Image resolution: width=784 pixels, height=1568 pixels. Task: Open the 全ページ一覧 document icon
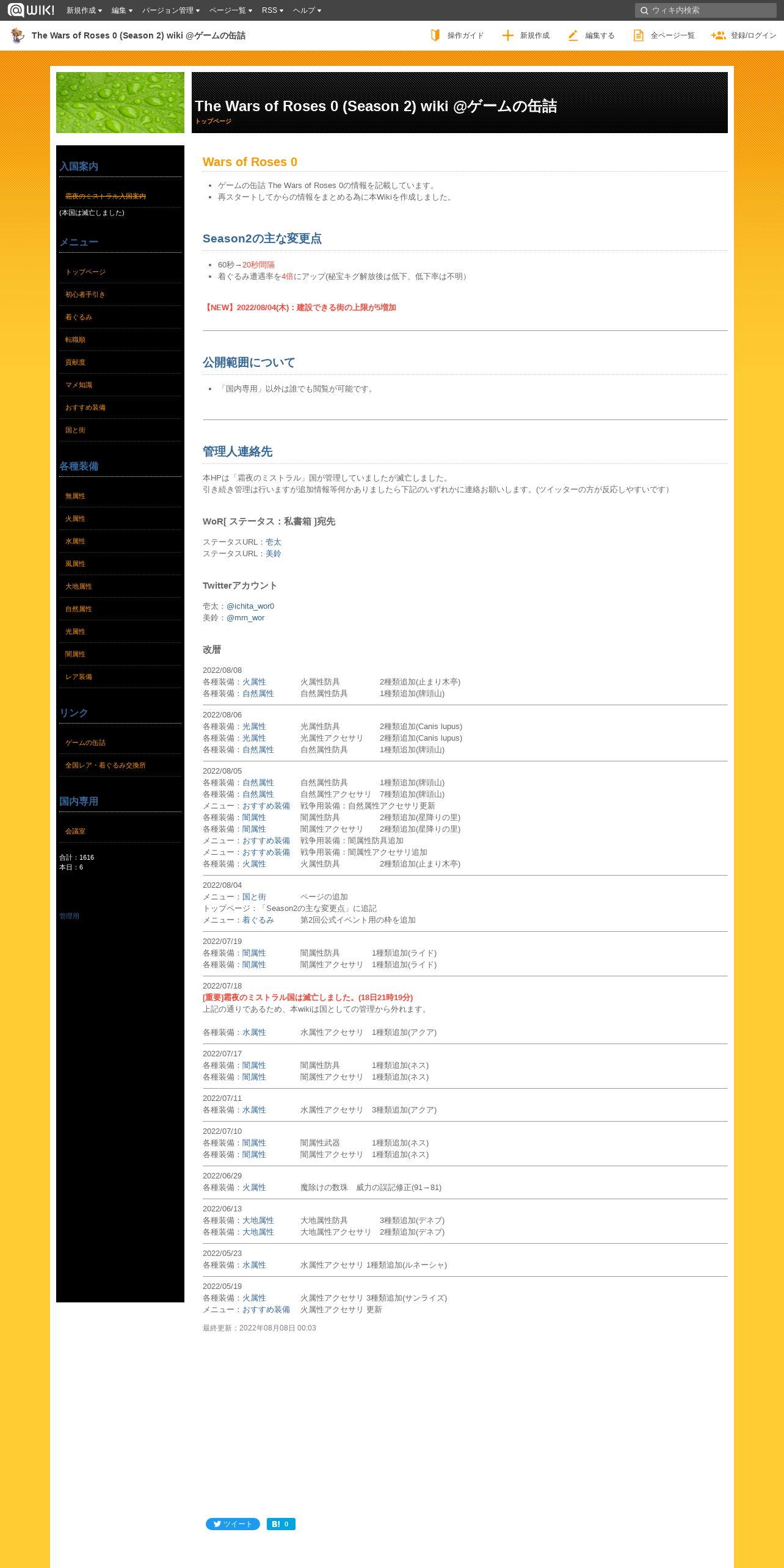638,35
